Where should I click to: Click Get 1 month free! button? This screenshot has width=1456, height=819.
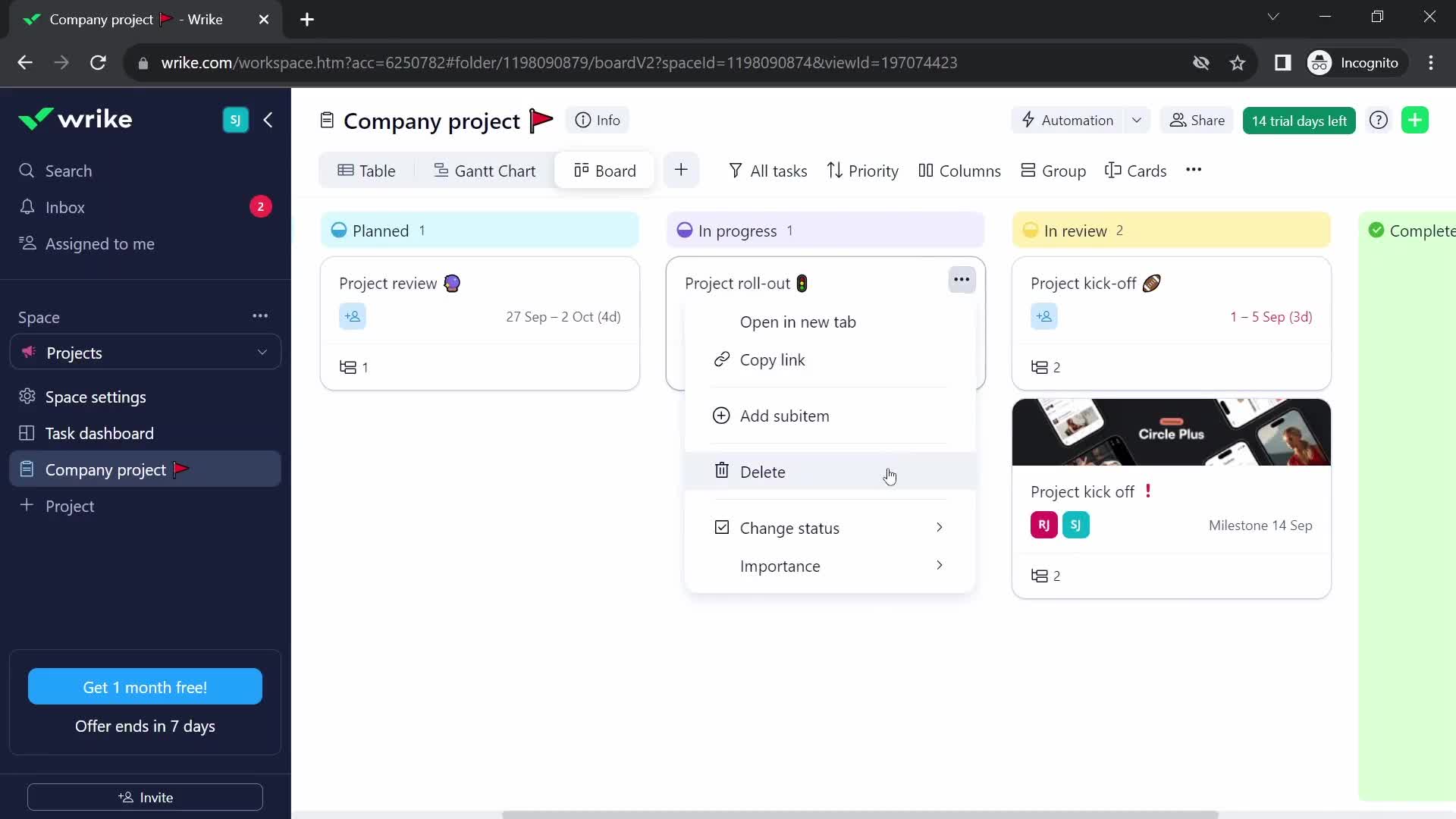coord(145,687)
